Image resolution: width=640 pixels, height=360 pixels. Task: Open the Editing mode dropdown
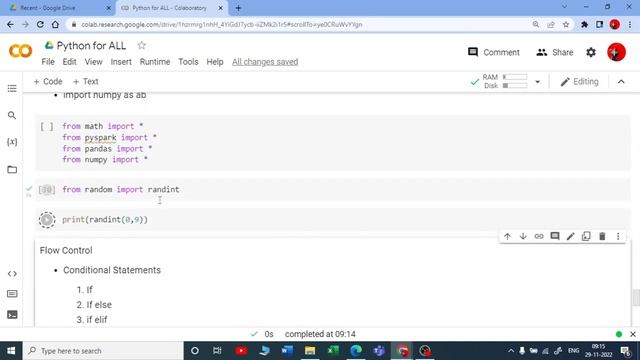(580, 82)
